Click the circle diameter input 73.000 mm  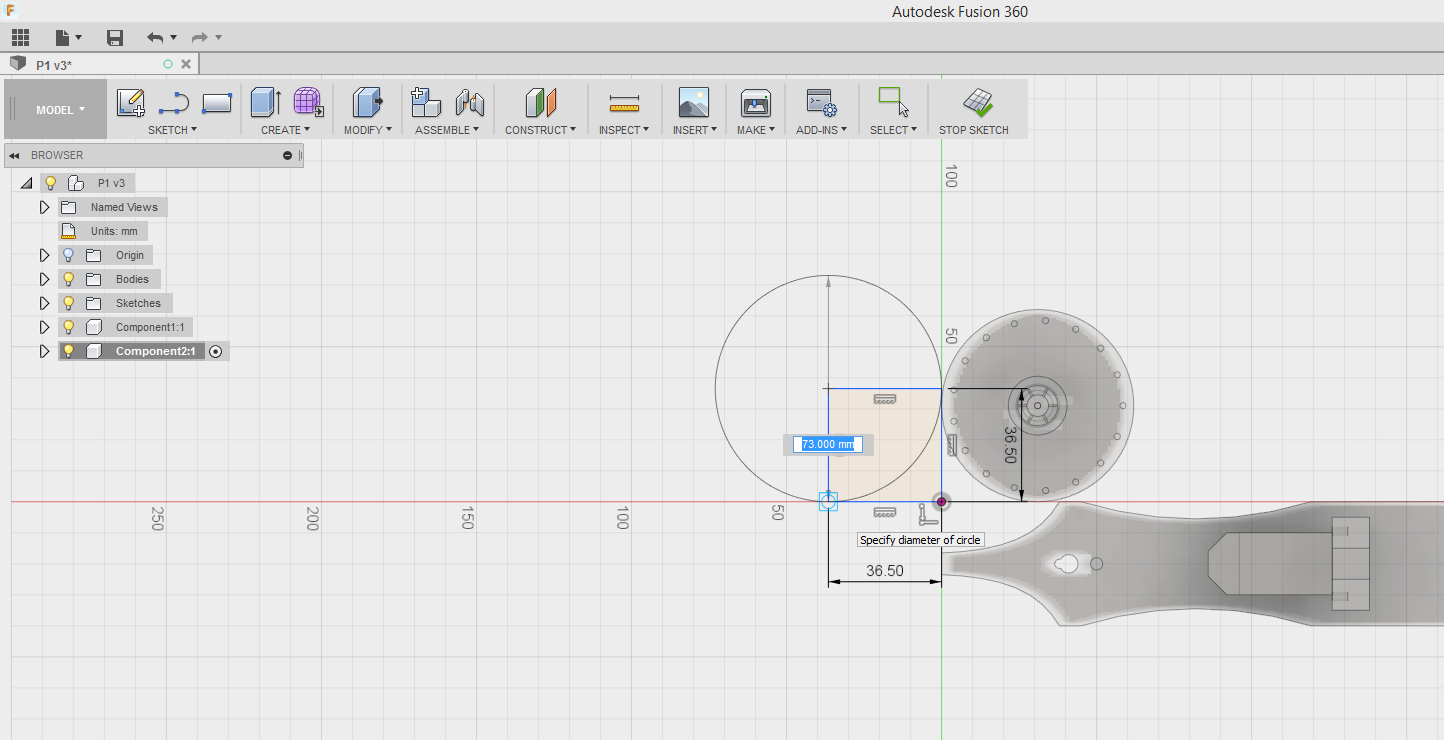click(x=828, y=444)
